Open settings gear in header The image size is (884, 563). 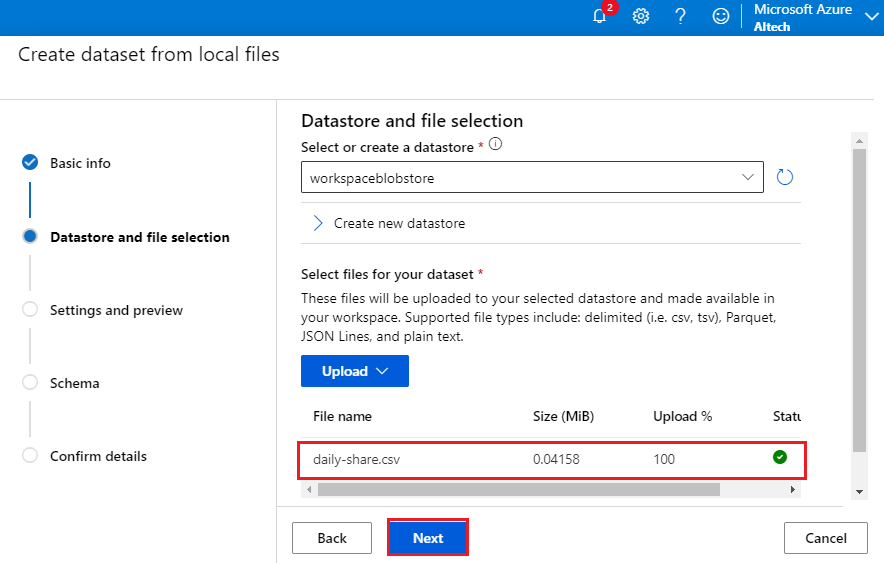coord(640,16)
